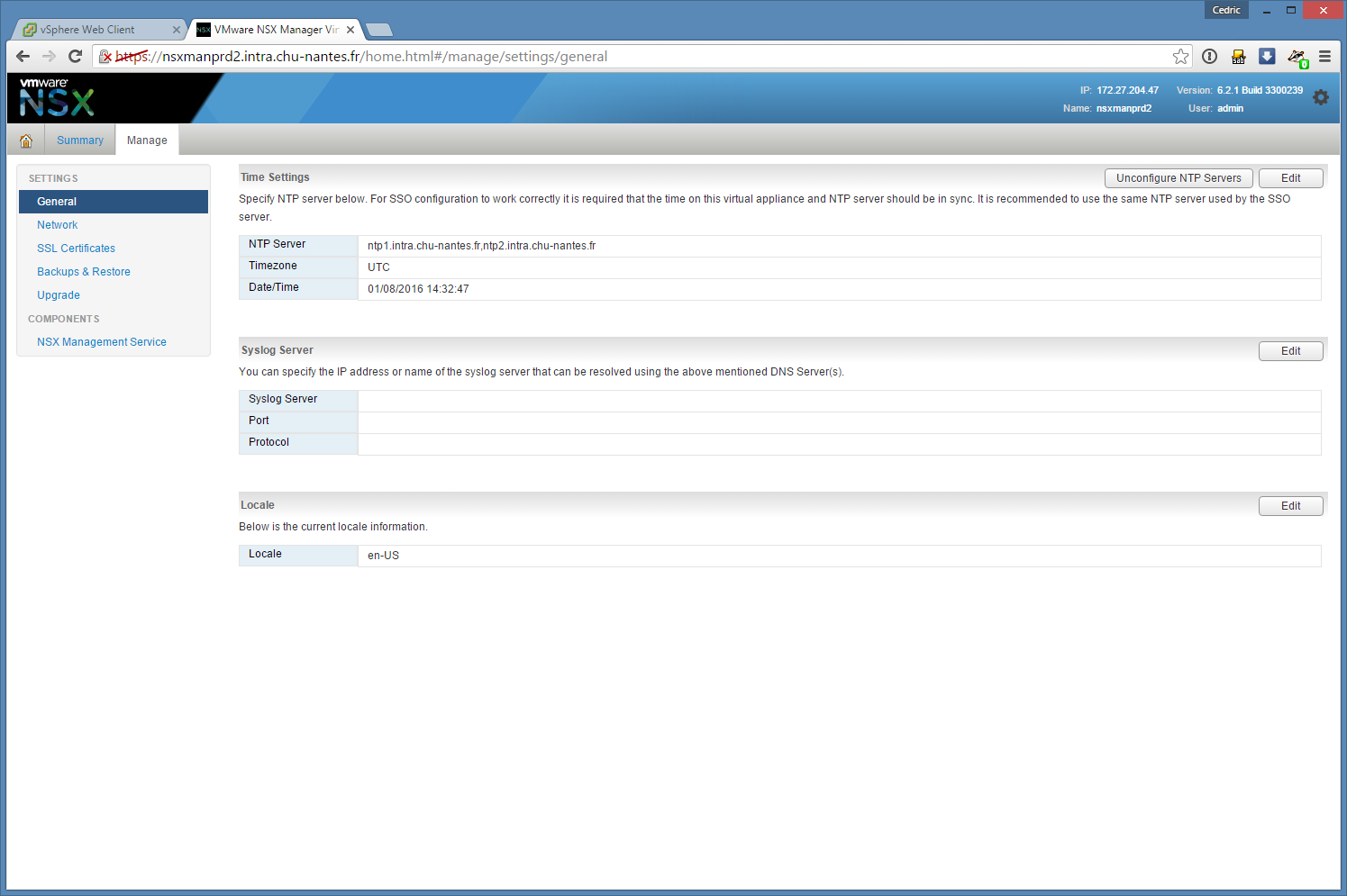The width and height of the screenshot is (1347, 896).
Task: Go to Backups & Restore page
Action: click(x=84, y=272)
